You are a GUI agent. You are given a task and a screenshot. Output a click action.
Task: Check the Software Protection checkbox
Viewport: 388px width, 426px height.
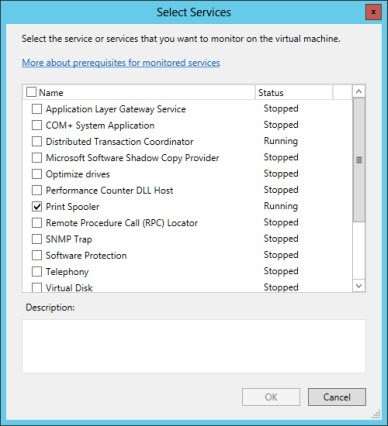pos(37,255)
